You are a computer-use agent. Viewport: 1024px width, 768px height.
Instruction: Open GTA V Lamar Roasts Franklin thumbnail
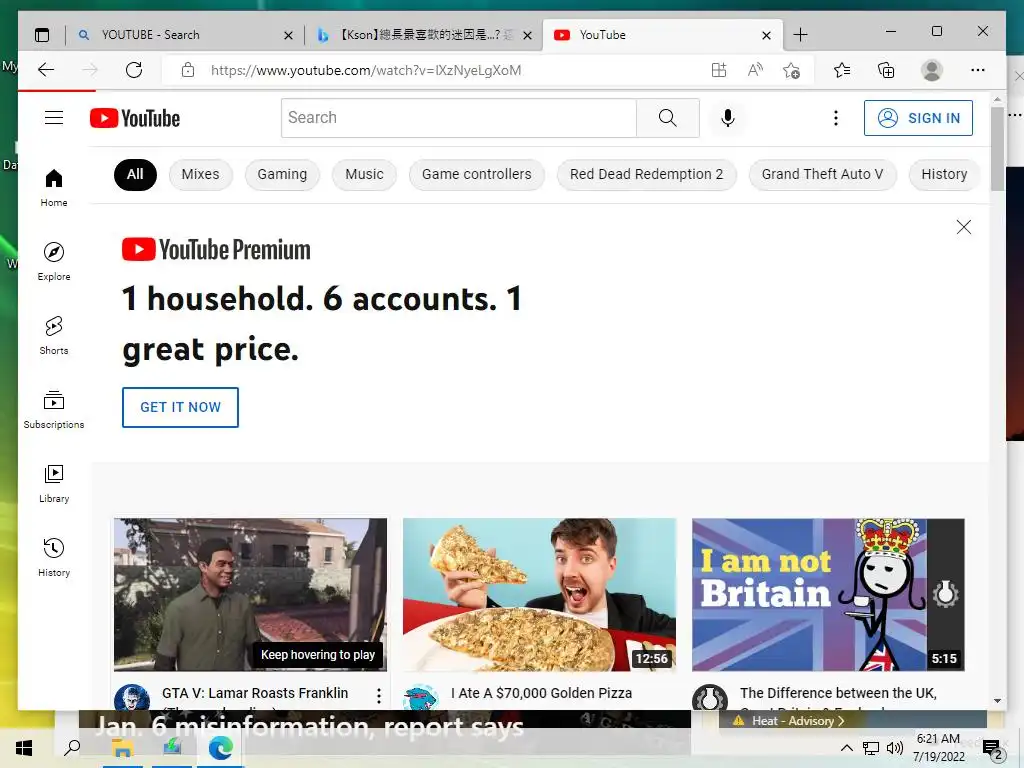pyautogui.click(x=250, y=594)
